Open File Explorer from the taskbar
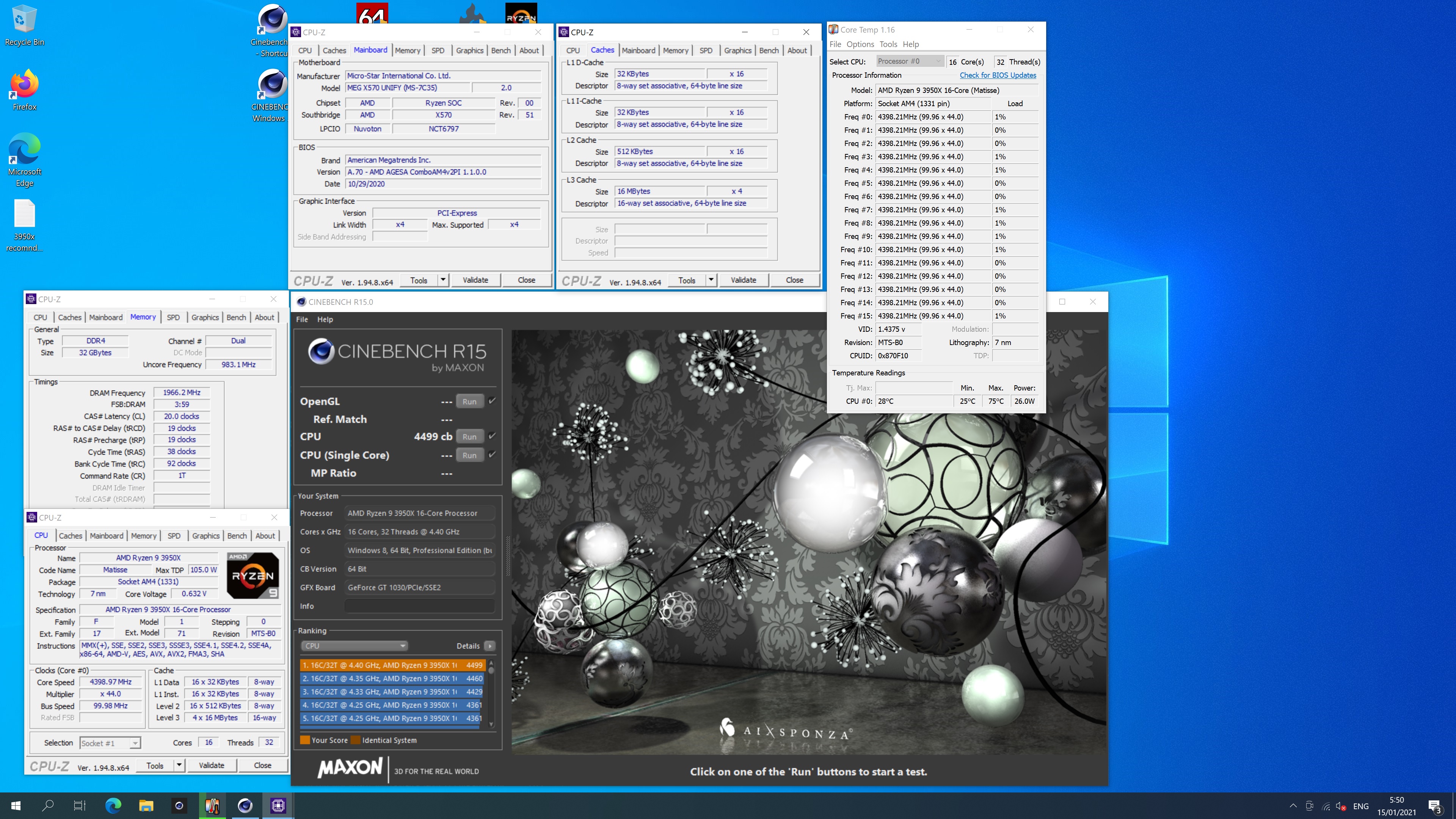The height and width of the screenshot is (819, 1456). 146,805
